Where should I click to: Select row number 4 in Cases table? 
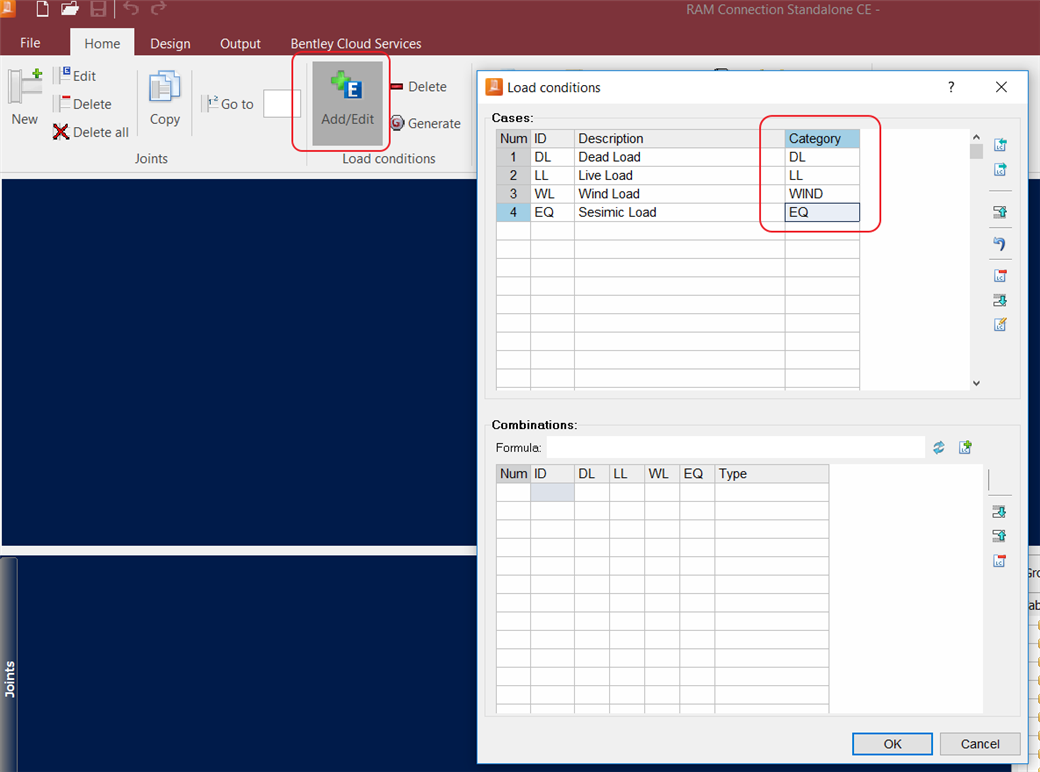(x=513, y=212)
